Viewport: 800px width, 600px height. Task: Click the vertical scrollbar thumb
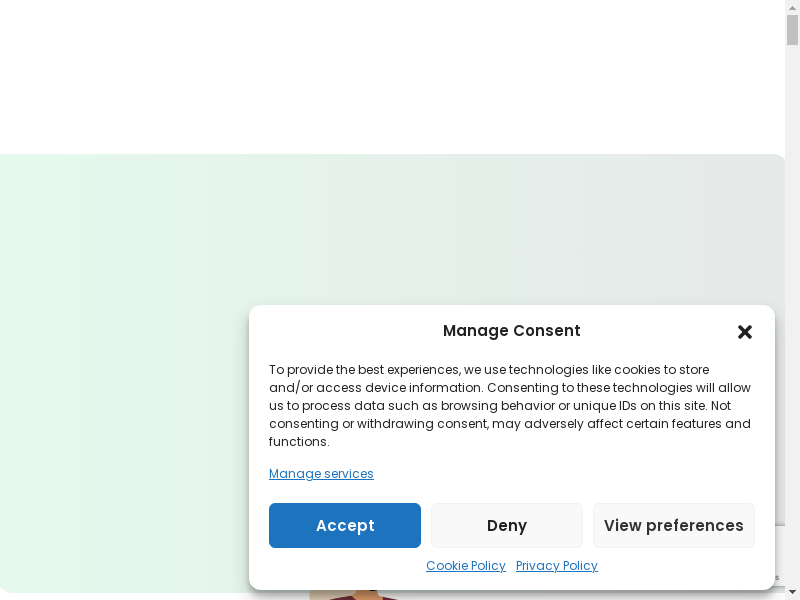tap(792, 30)
